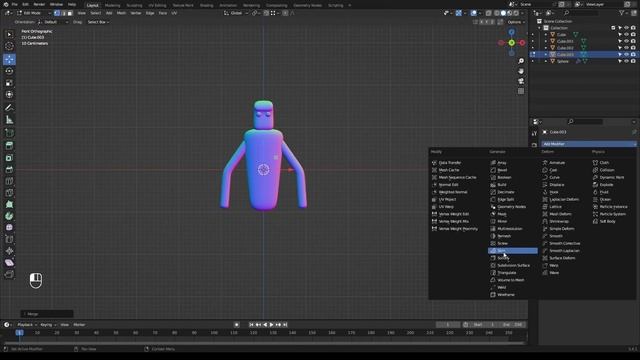Click the blue Z axis on the navigation gizmo
Screen dimensions: 640x360
511,32
